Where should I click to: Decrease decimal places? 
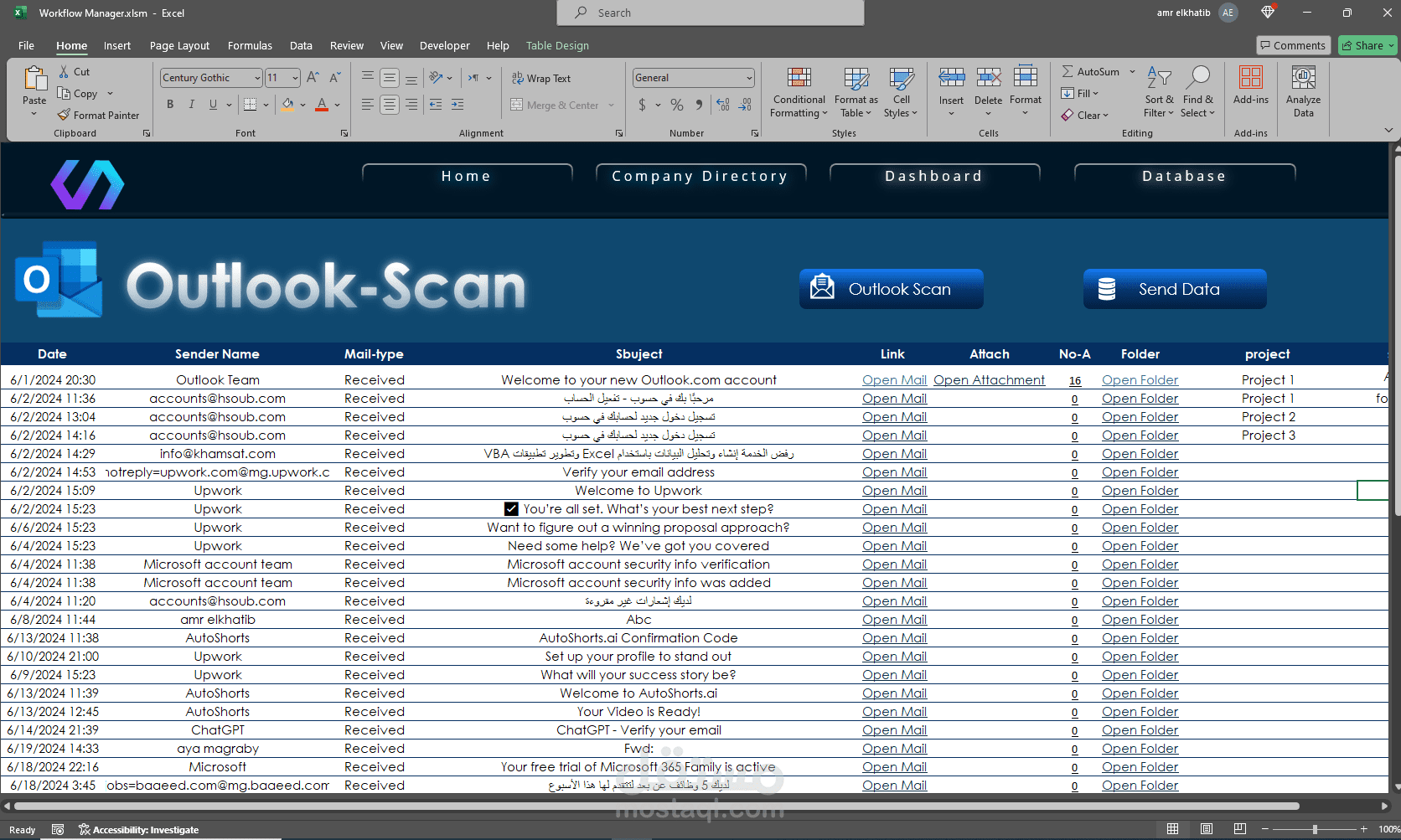746,105
